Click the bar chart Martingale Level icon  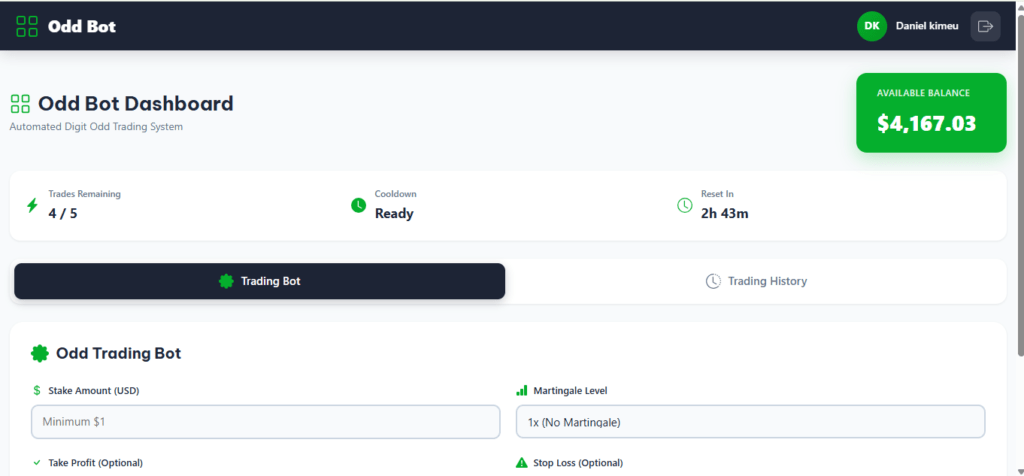(521, 390)
